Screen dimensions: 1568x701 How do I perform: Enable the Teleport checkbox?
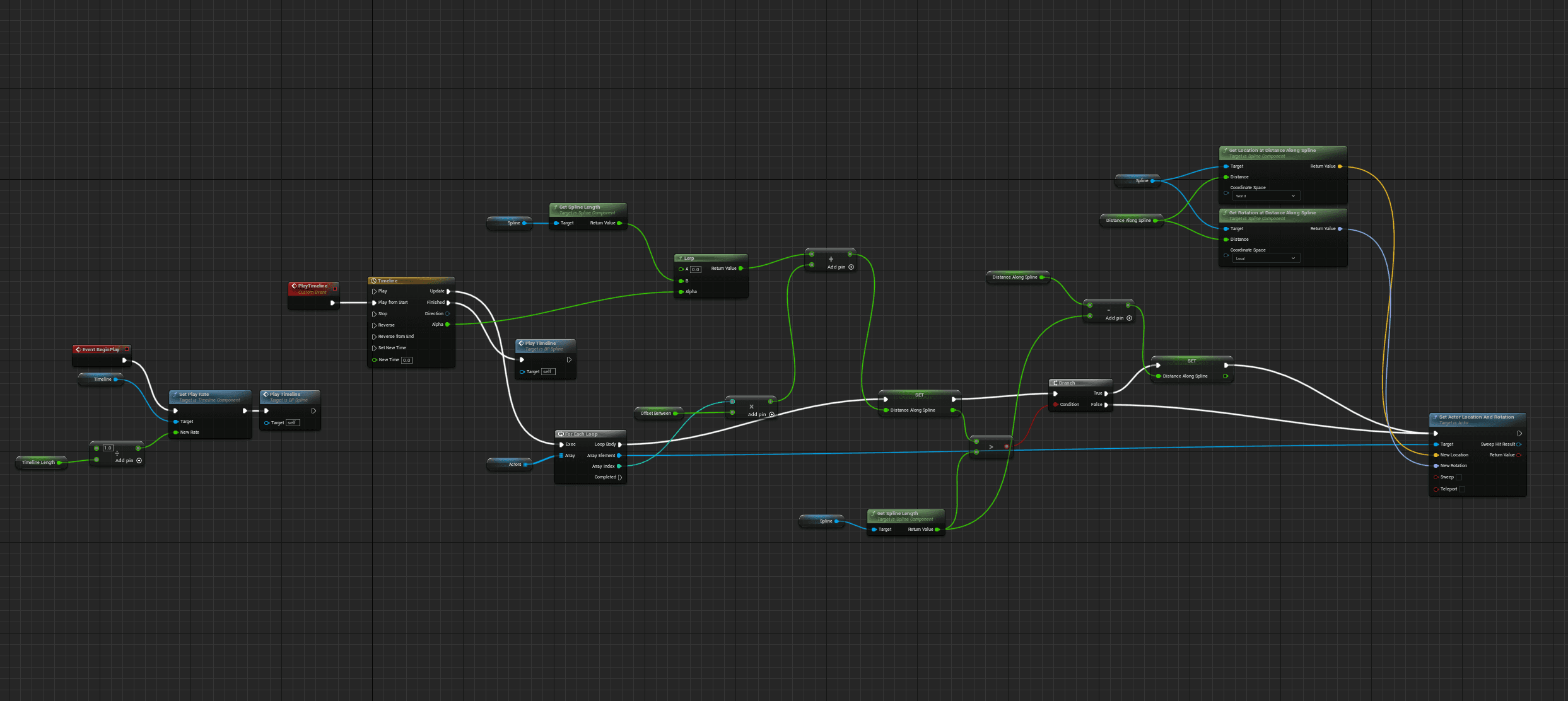pyautogui.click(x=1462, y=489)
